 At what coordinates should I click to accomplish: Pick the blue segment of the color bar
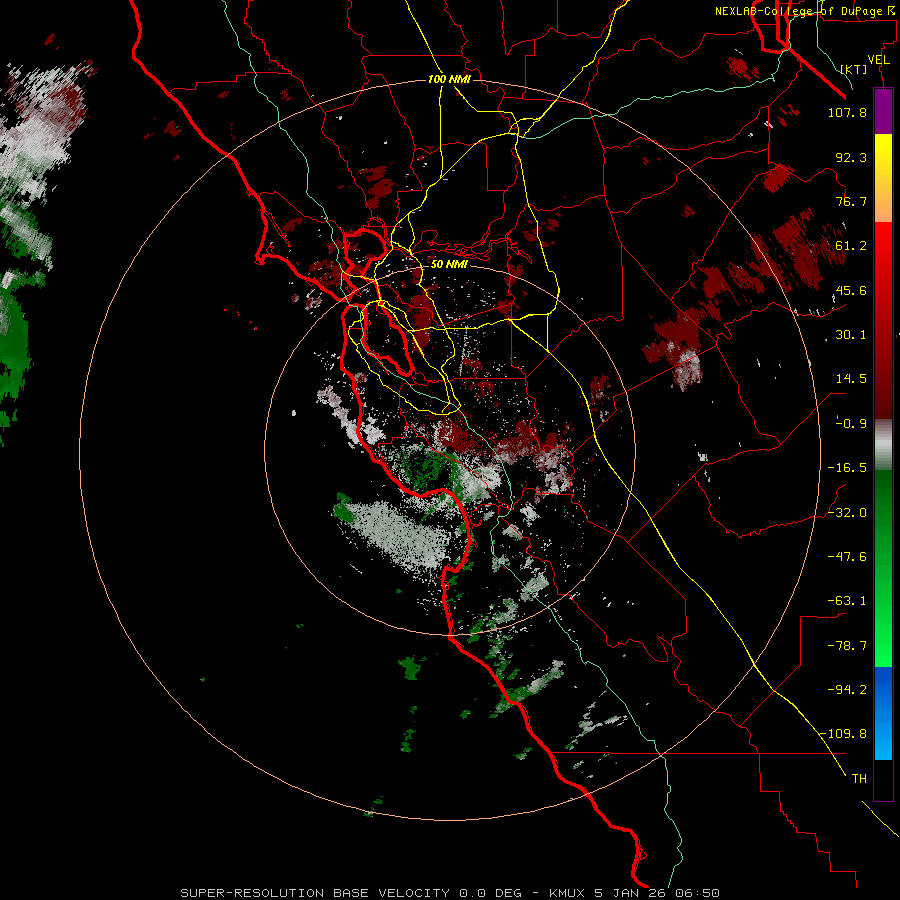tap(883, 713)
